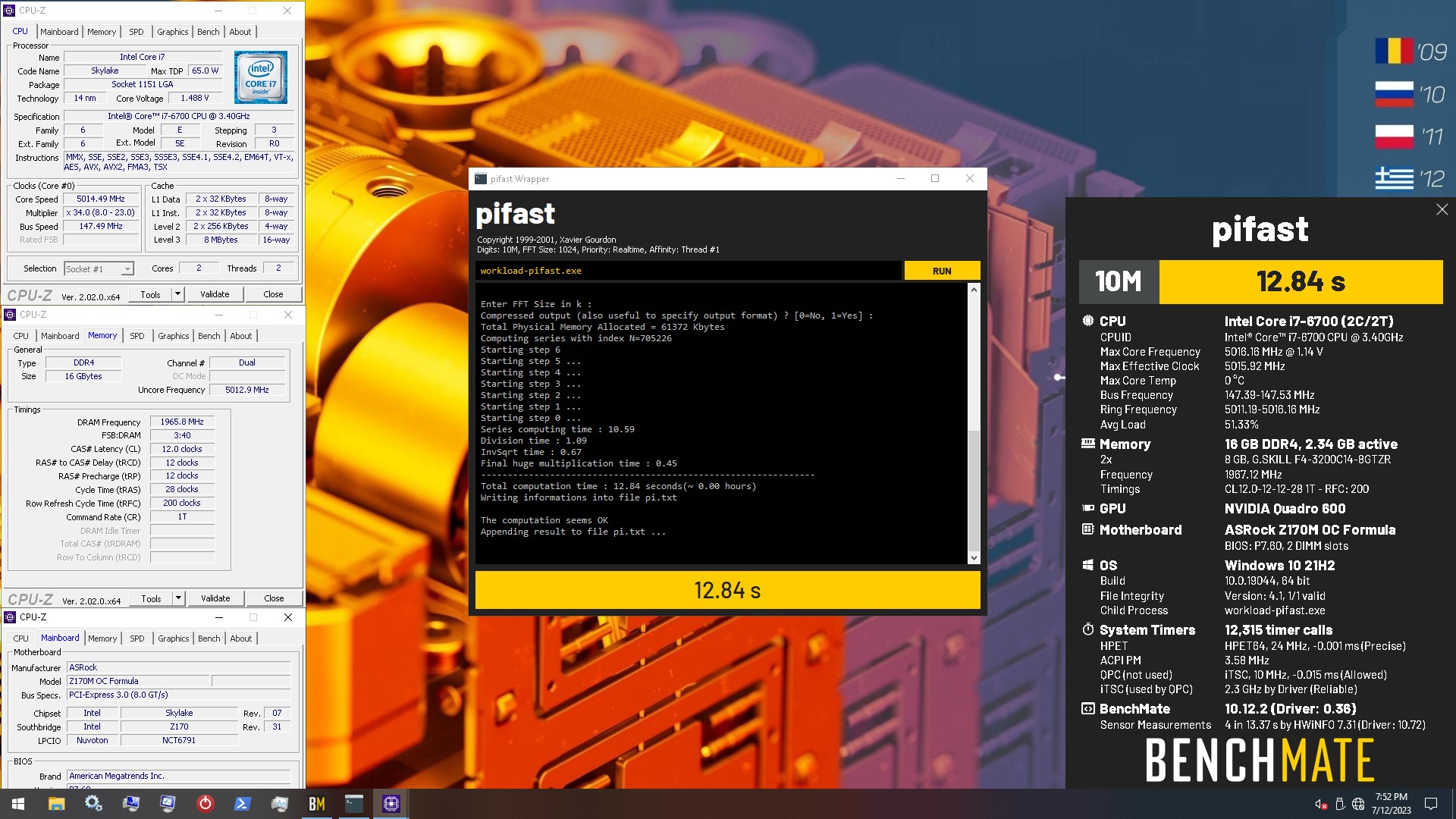Viewport: 1456px width, 819px height.
Task: Open CPU tab in bottom CPU-Z window
Action: pos(20,639)
